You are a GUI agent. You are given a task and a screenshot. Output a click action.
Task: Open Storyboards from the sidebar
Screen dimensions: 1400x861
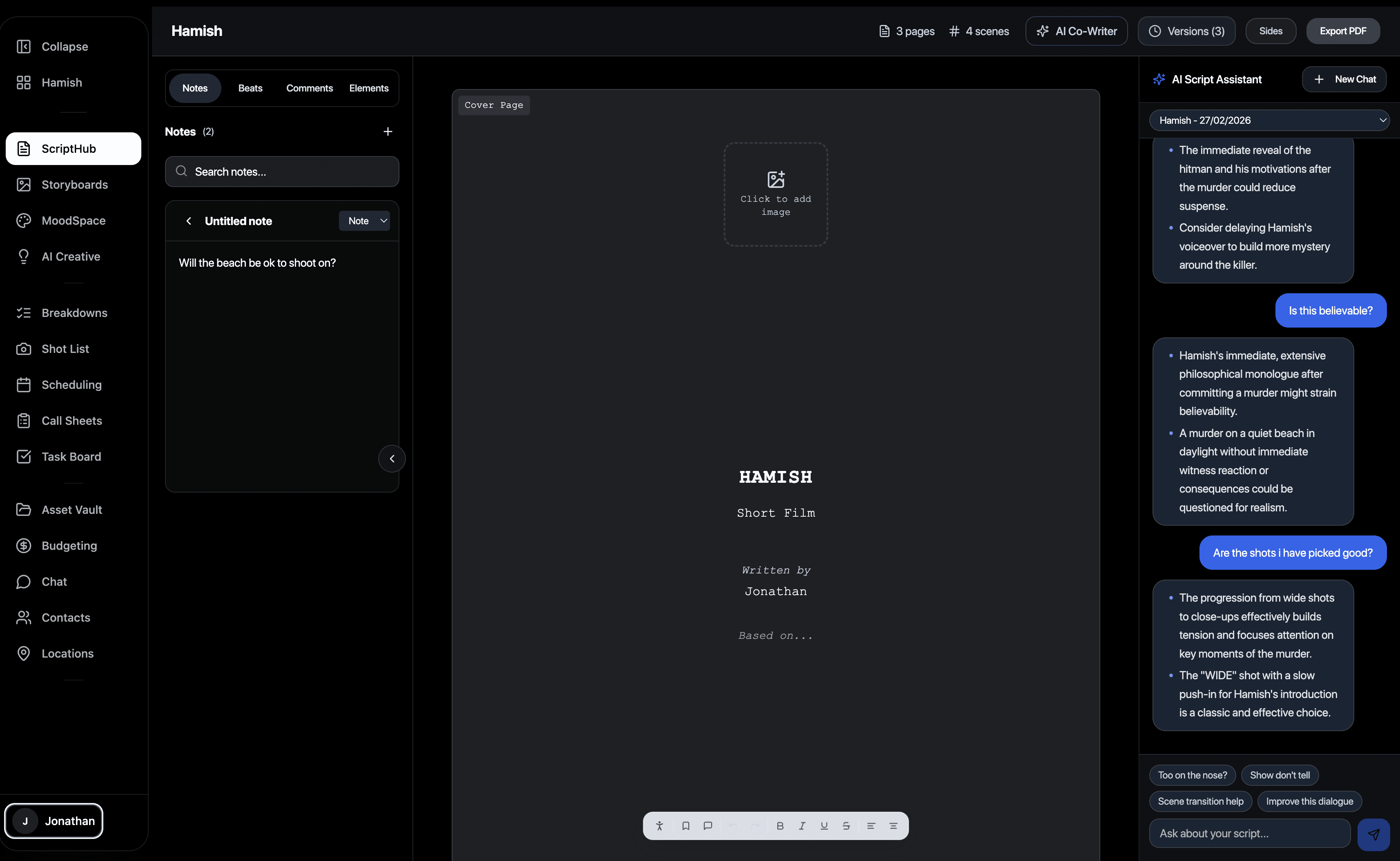click(74, 185)
